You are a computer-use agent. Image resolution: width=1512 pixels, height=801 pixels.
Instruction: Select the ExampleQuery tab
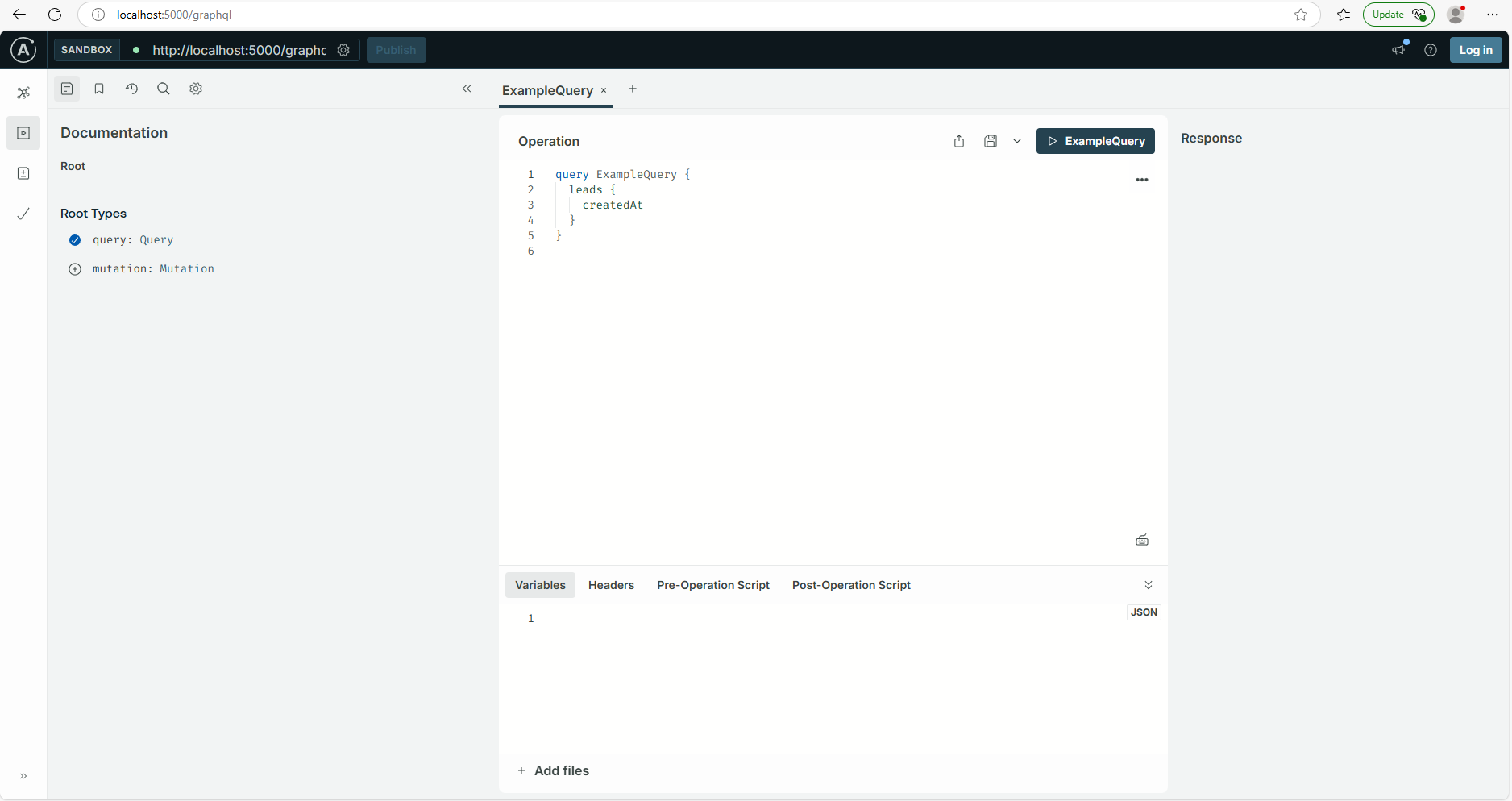[x=547, y=90]
